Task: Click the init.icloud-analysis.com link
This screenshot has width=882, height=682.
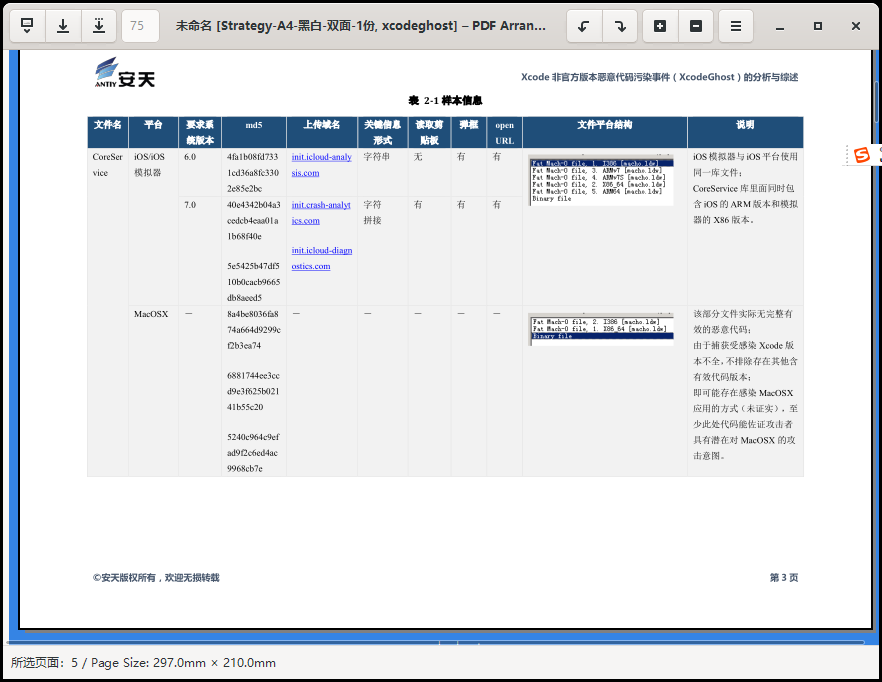Action: [321, 165]
